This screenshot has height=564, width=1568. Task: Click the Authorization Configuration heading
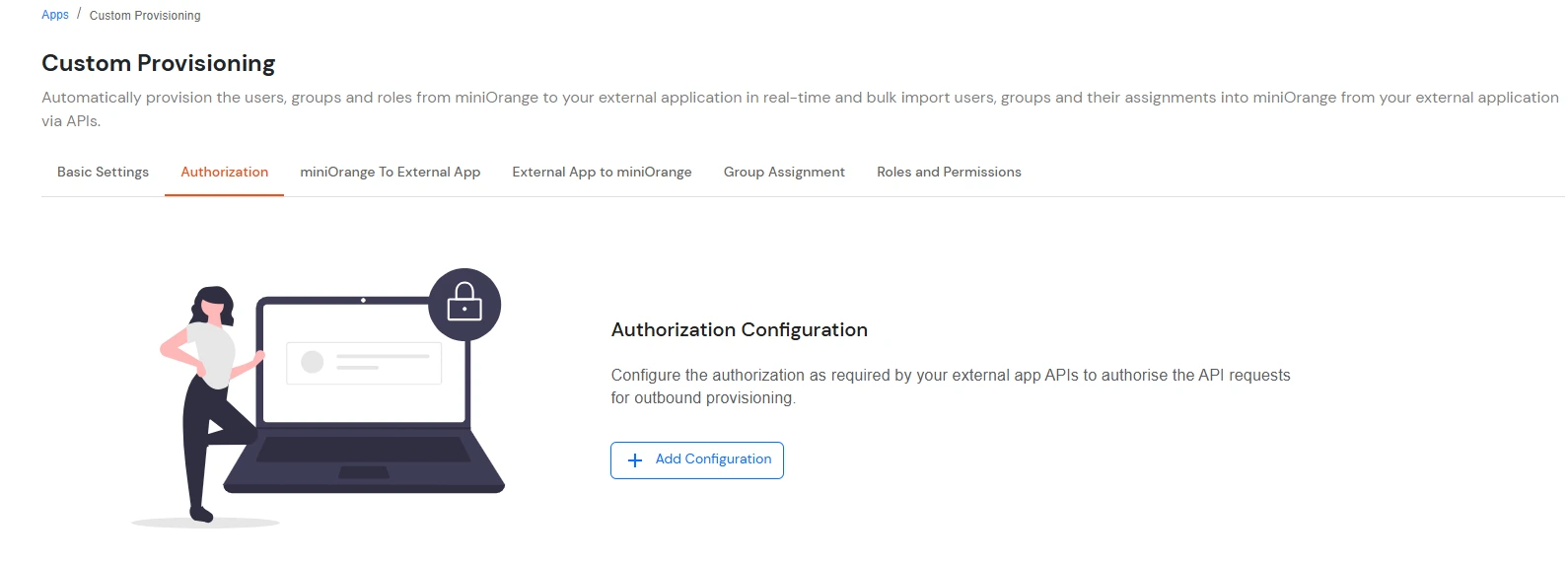740,330
